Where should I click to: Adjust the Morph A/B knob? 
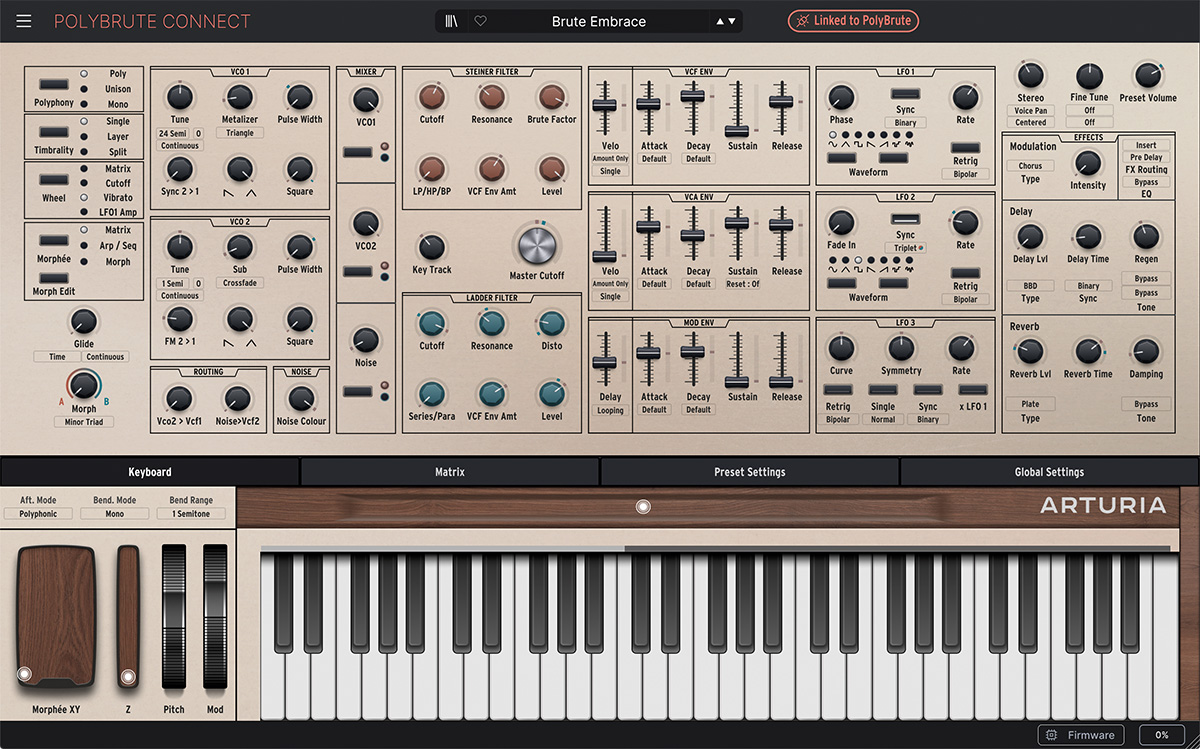pyautogui.click(x=84, y=386)
